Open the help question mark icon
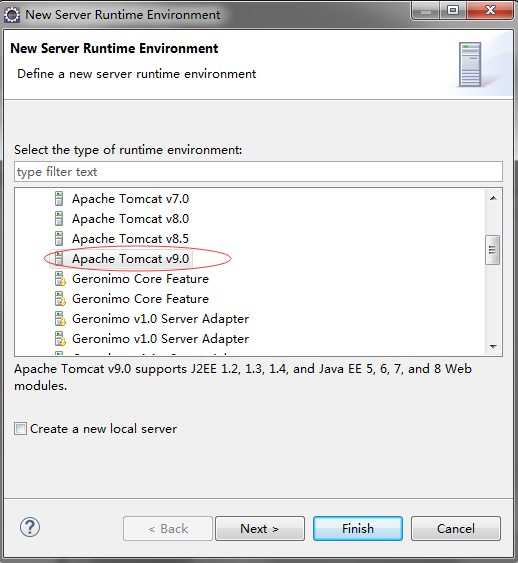 [x=30, y=527]
